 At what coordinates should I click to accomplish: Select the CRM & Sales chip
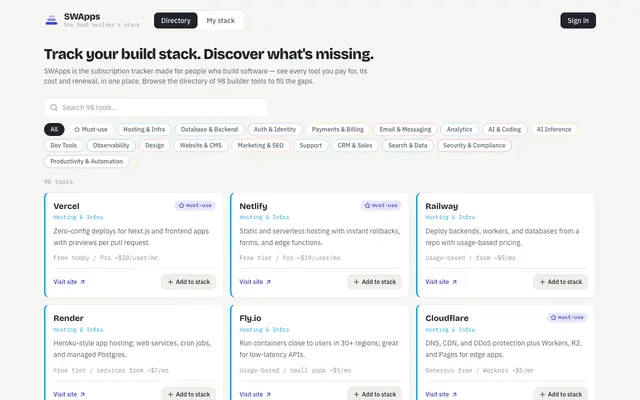point(355,145)
